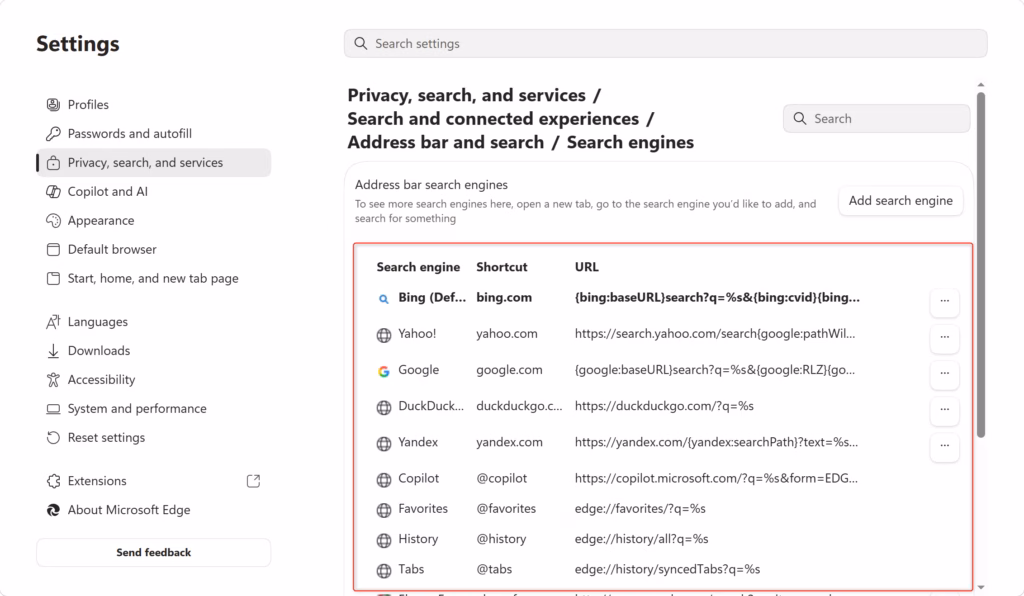Click the globe icon beside Yandex
The width and height of the screenshot is (1024, 596).
tap(383, 443)
